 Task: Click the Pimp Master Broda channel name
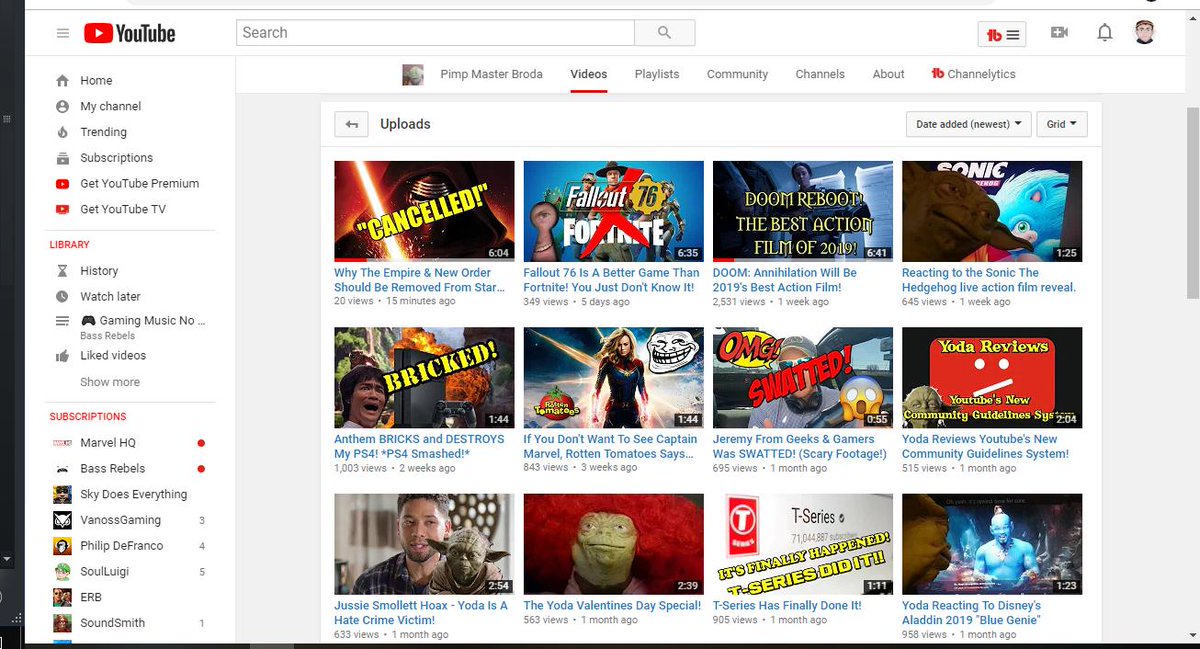(x=491, y=74)
